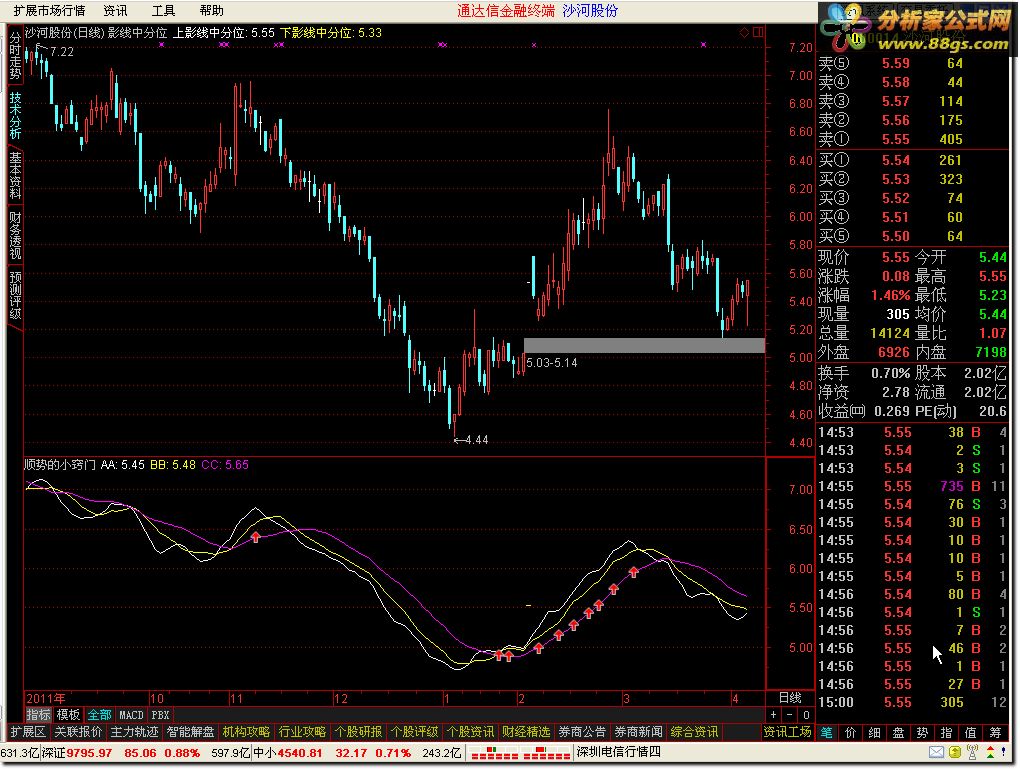The width and height of the screenshot is (1020, 769).
Task: Switch to 分时走势 side tab
Action: coord(15,56)
